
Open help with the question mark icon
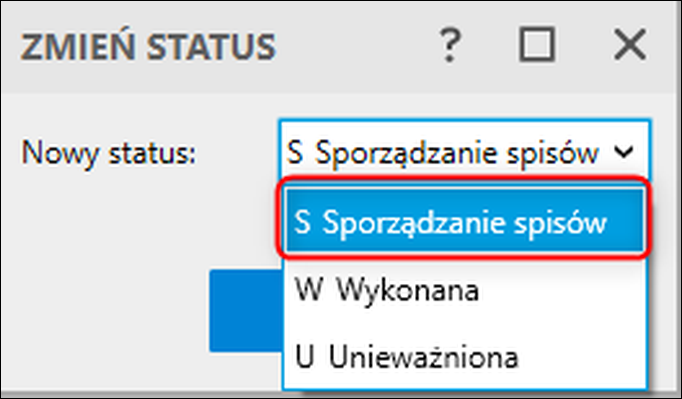(x=449, y=44)
